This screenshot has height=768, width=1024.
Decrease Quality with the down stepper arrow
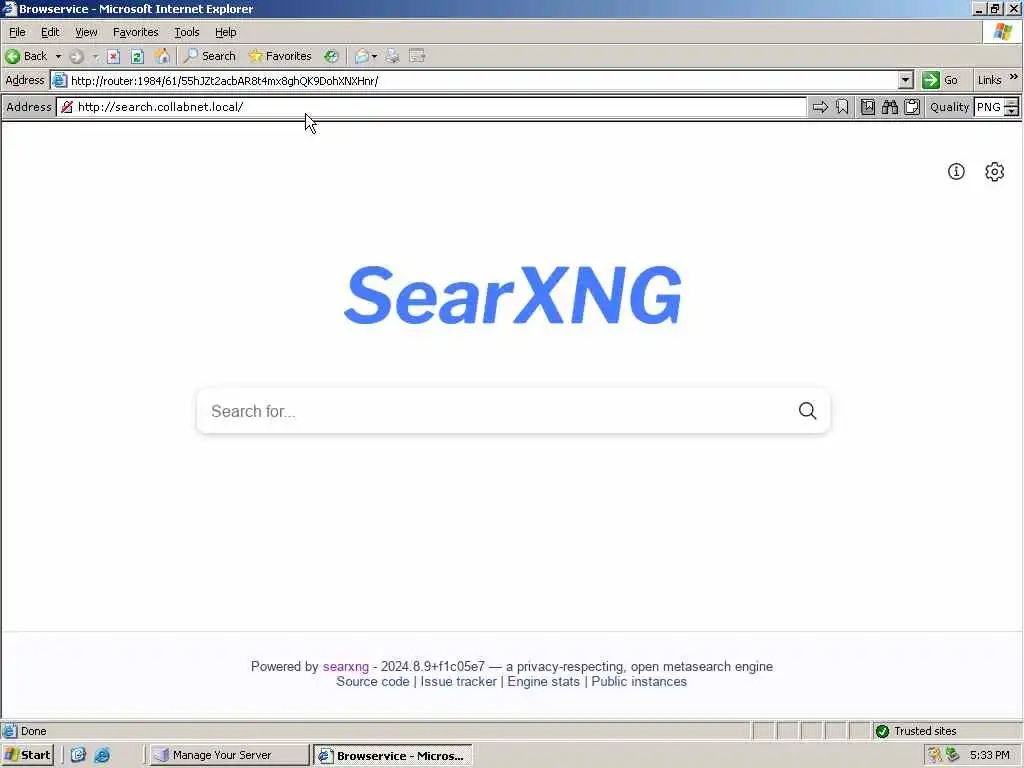pos(1012,112)
